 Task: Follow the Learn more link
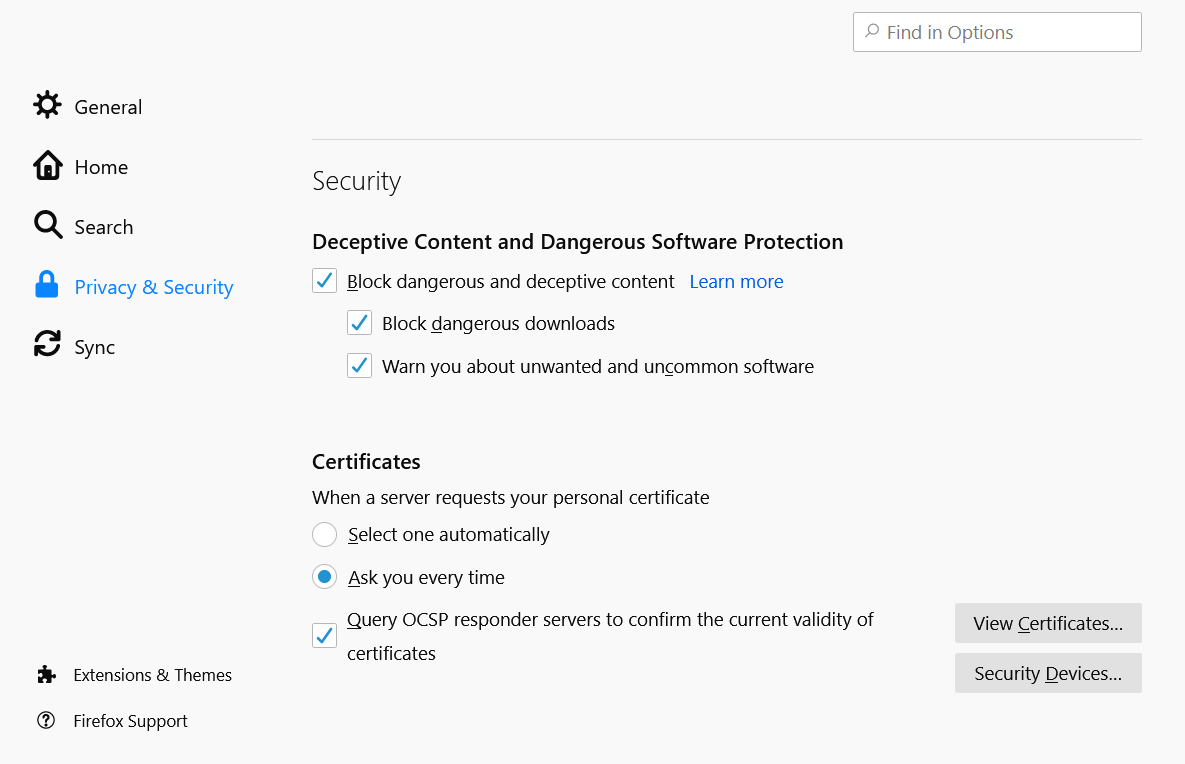coord(736,282)
